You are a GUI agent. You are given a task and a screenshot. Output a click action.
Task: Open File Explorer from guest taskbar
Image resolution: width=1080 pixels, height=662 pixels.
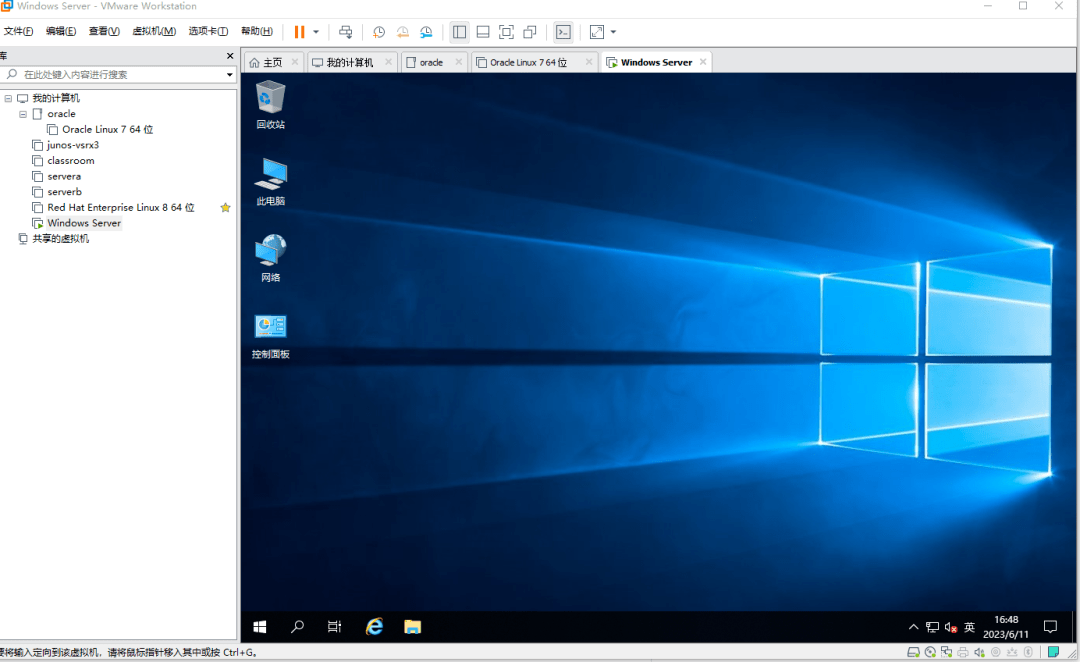413,627
